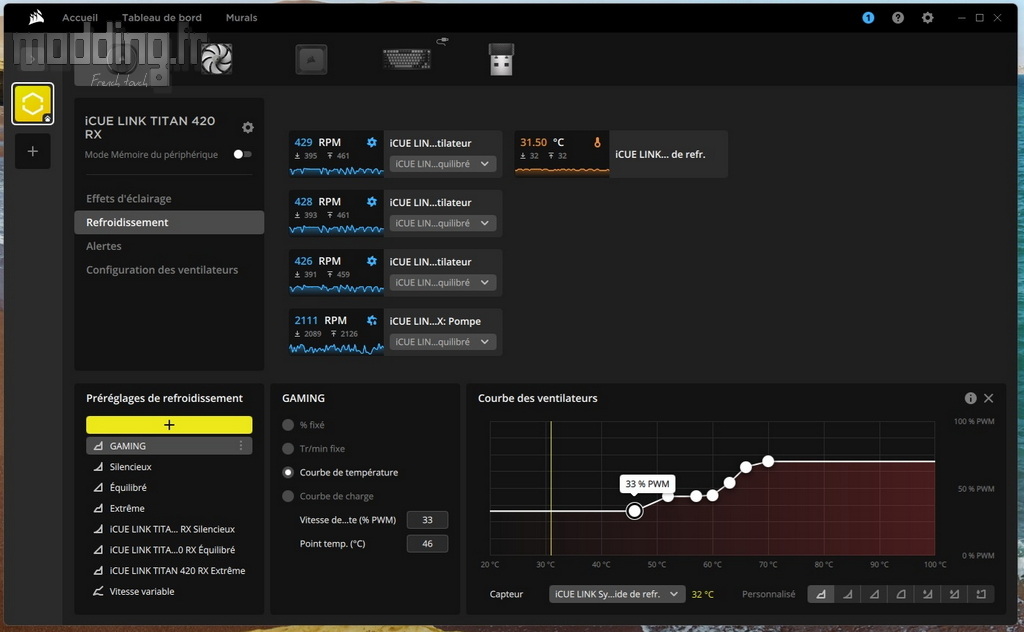
Task: Click the Vitesse (% PWM) value field
Action: click(427, 520)
